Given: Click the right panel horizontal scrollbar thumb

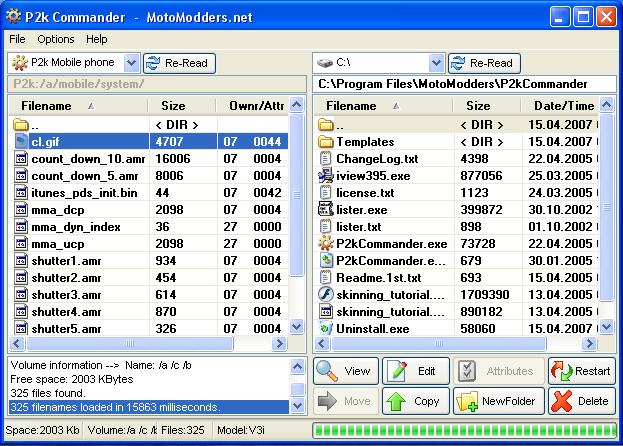Looking at the screenshot, I should (439, 344).
